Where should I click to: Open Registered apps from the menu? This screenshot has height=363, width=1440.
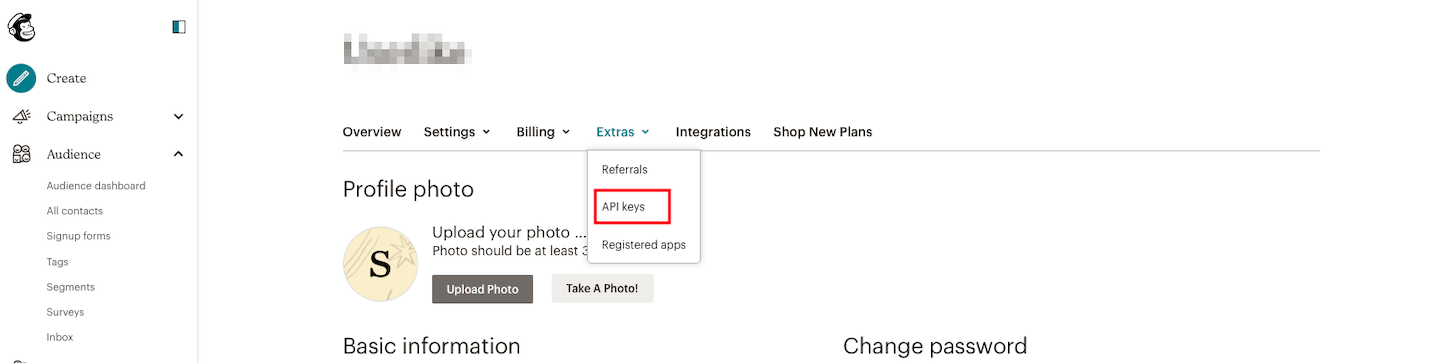[644, 245]
